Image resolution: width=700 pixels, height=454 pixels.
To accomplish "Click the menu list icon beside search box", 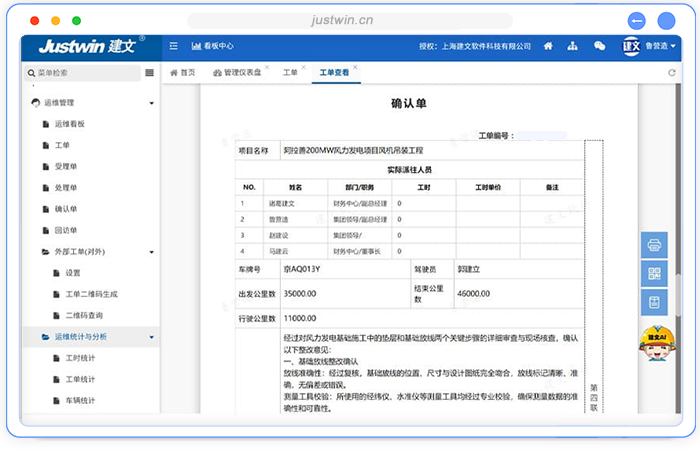I will tap(150, 73).
